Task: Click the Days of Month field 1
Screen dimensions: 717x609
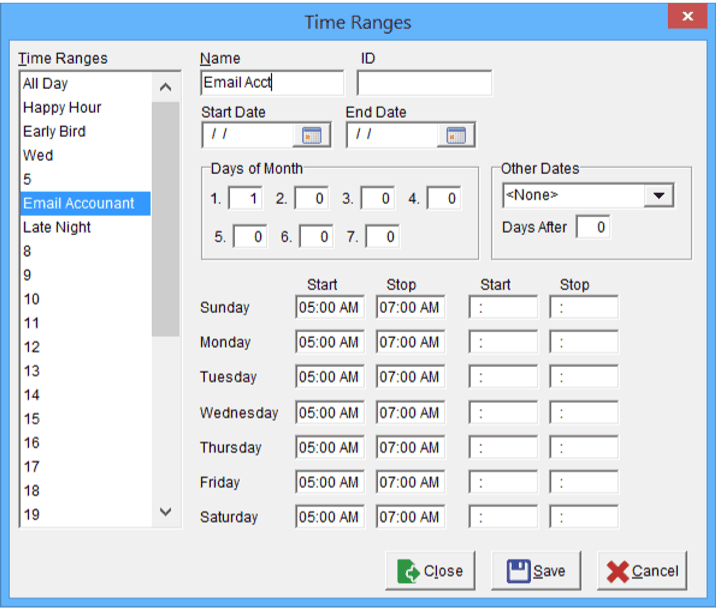Action: [245, 199]
